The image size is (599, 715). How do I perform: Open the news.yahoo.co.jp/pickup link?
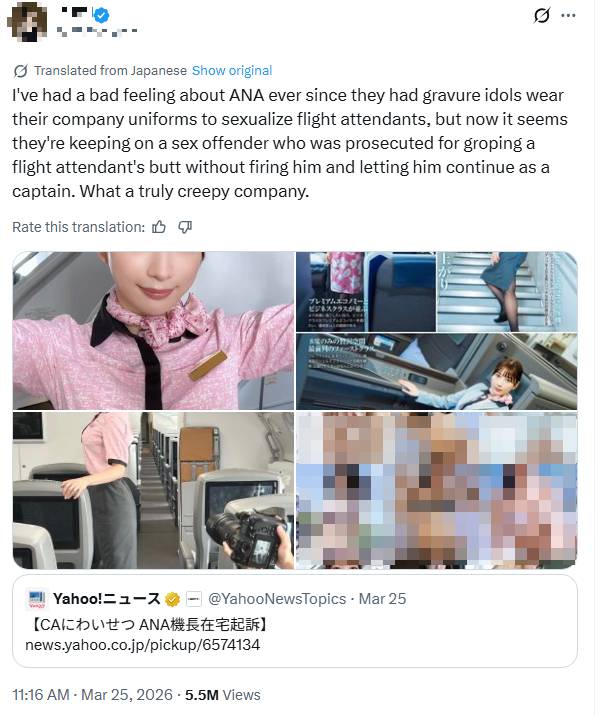[x=143, y=645]
